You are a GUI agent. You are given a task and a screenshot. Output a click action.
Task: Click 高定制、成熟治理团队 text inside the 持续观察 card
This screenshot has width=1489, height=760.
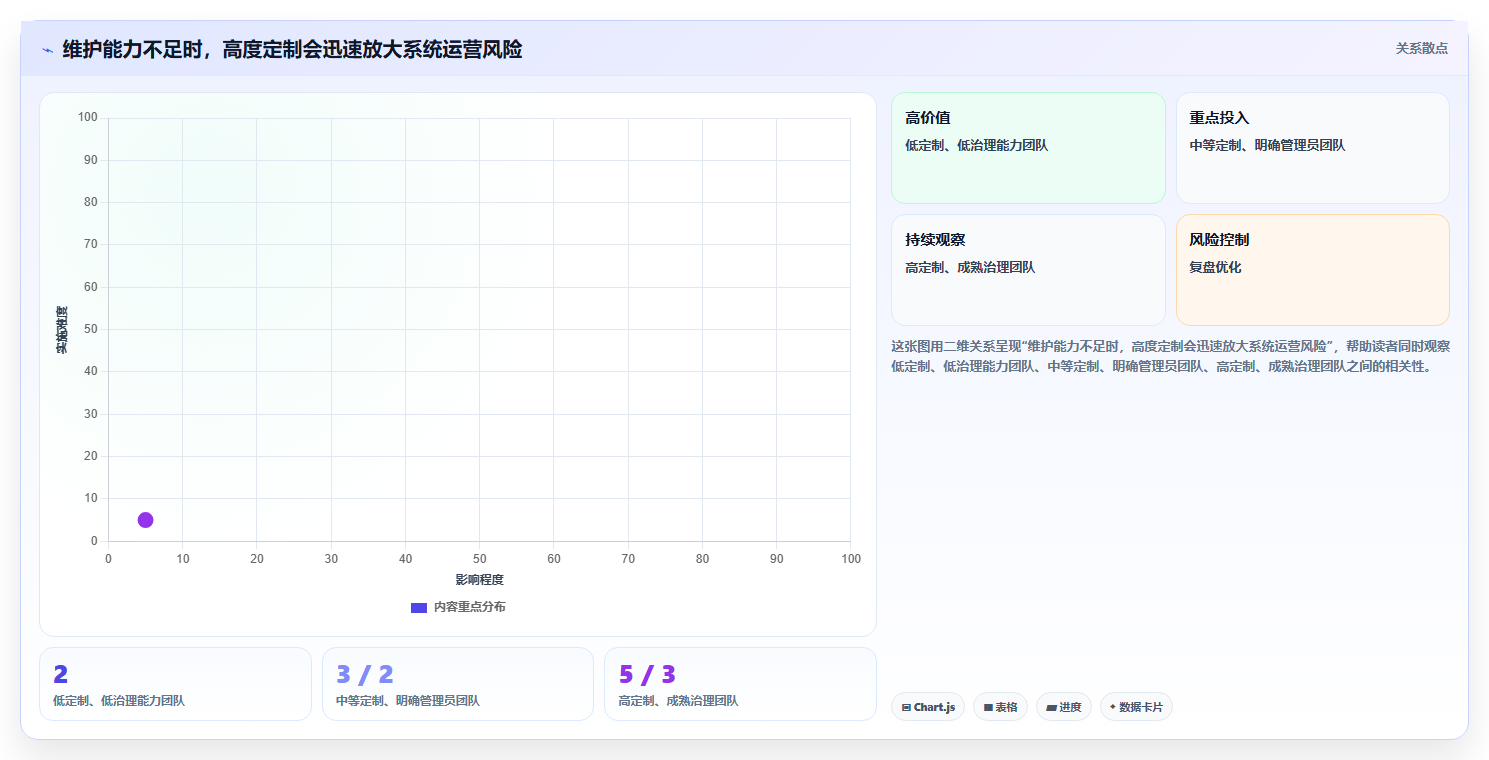pos(970,267)
